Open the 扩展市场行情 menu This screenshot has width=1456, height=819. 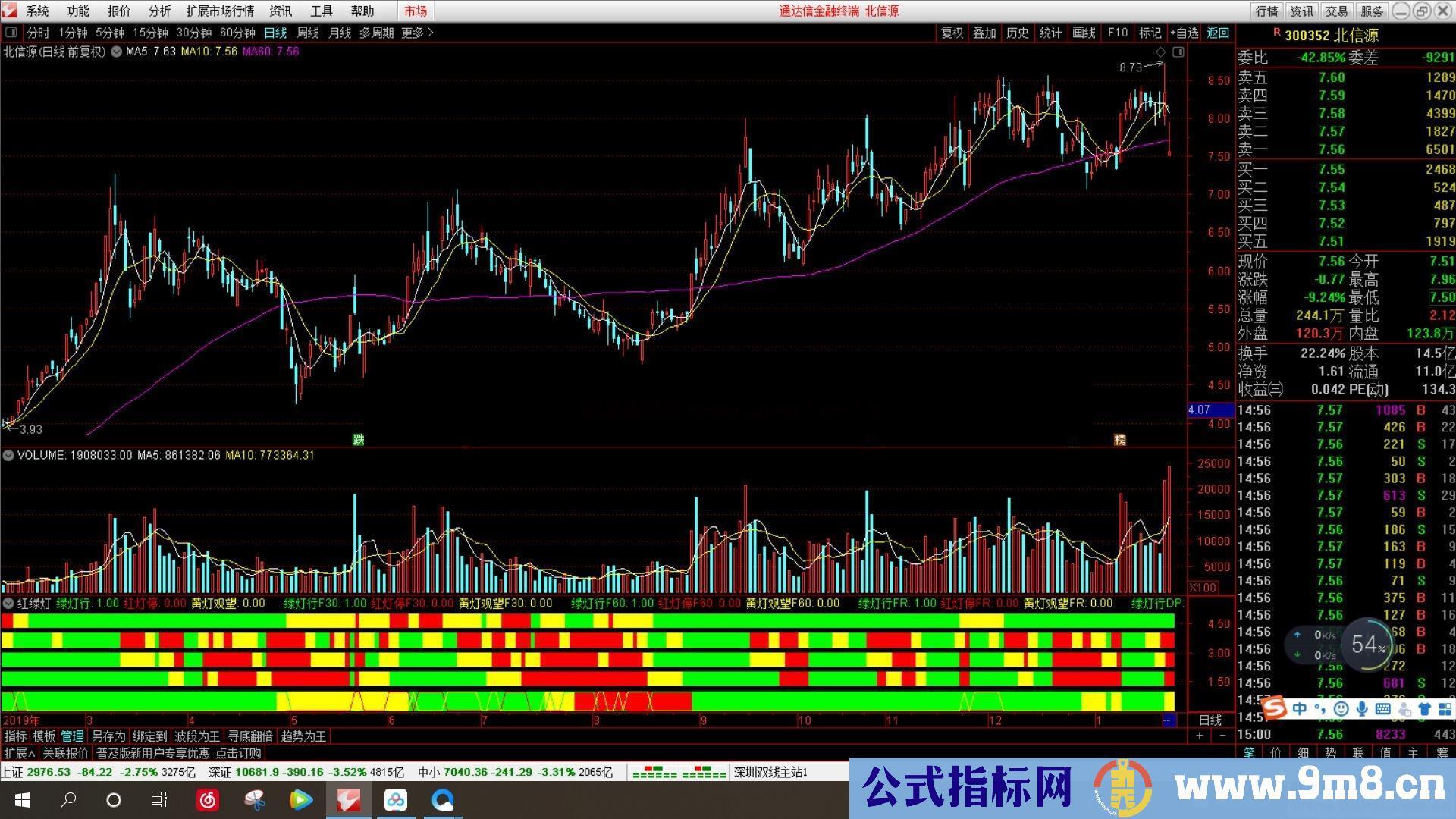click(x=220, y=11)
